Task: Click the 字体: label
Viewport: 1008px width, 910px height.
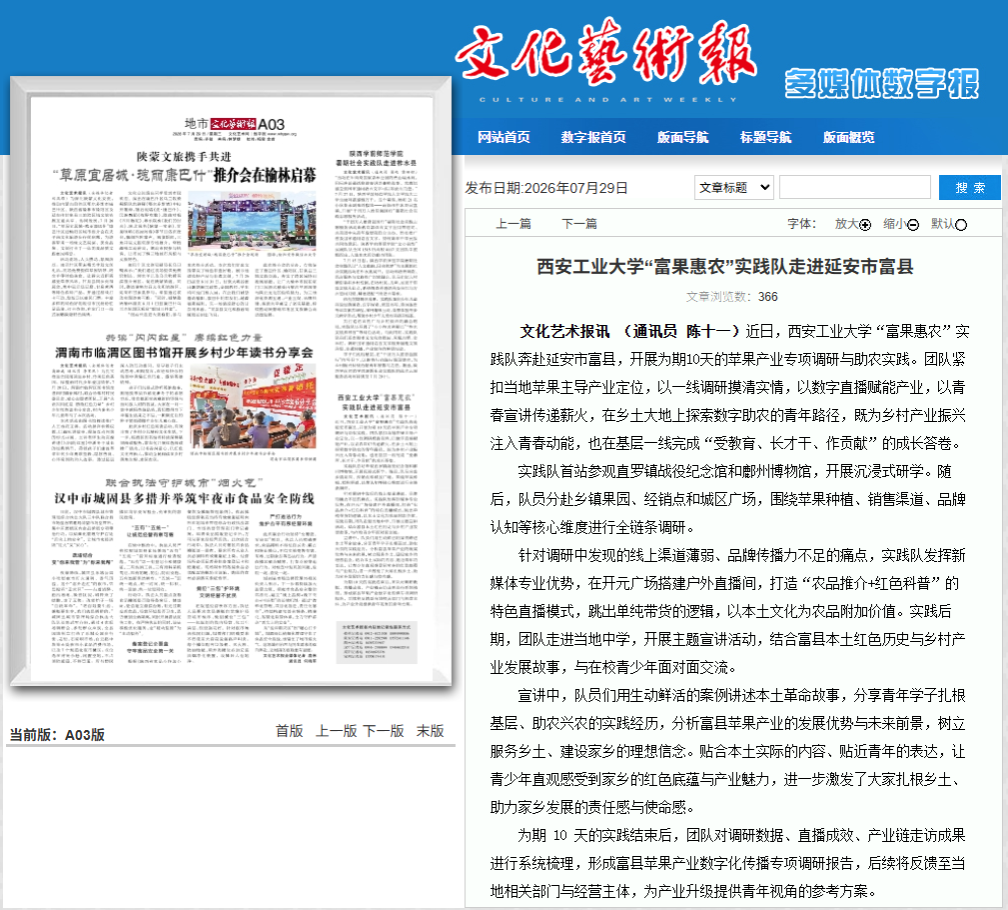Action: tap(802, 224)
